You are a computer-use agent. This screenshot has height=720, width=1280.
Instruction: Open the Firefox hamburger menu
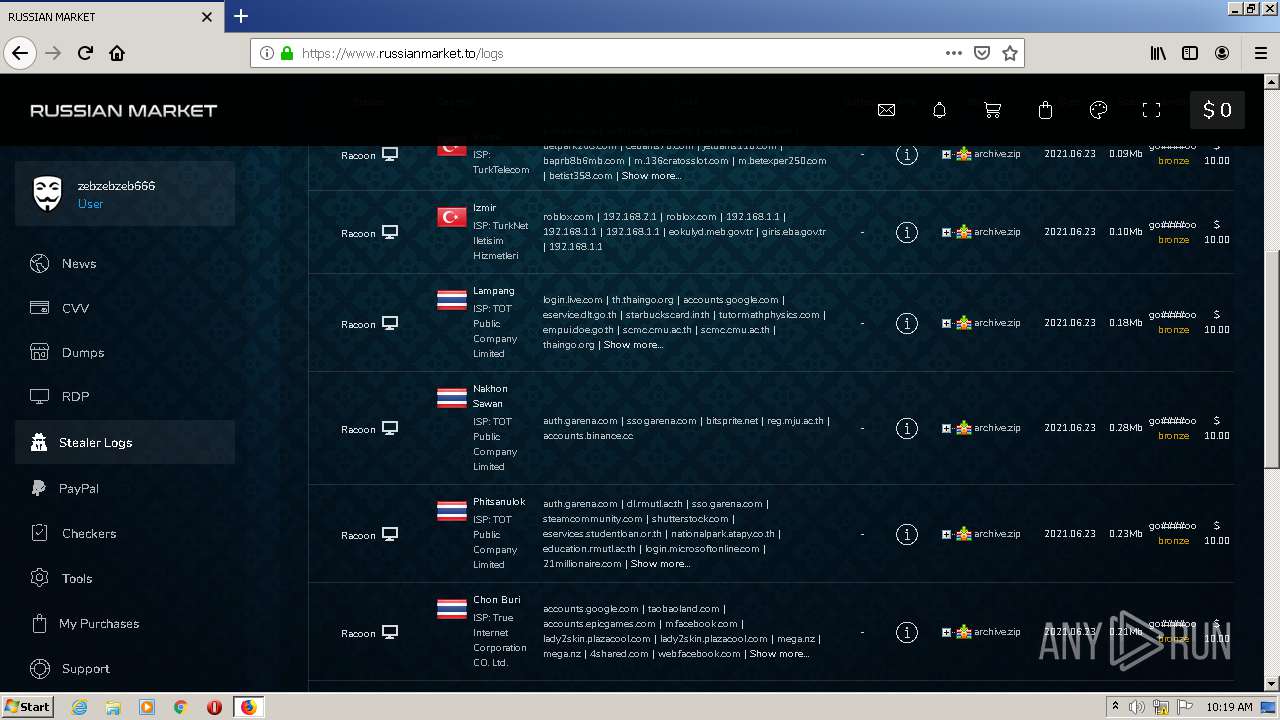[x=1261, y=53]
